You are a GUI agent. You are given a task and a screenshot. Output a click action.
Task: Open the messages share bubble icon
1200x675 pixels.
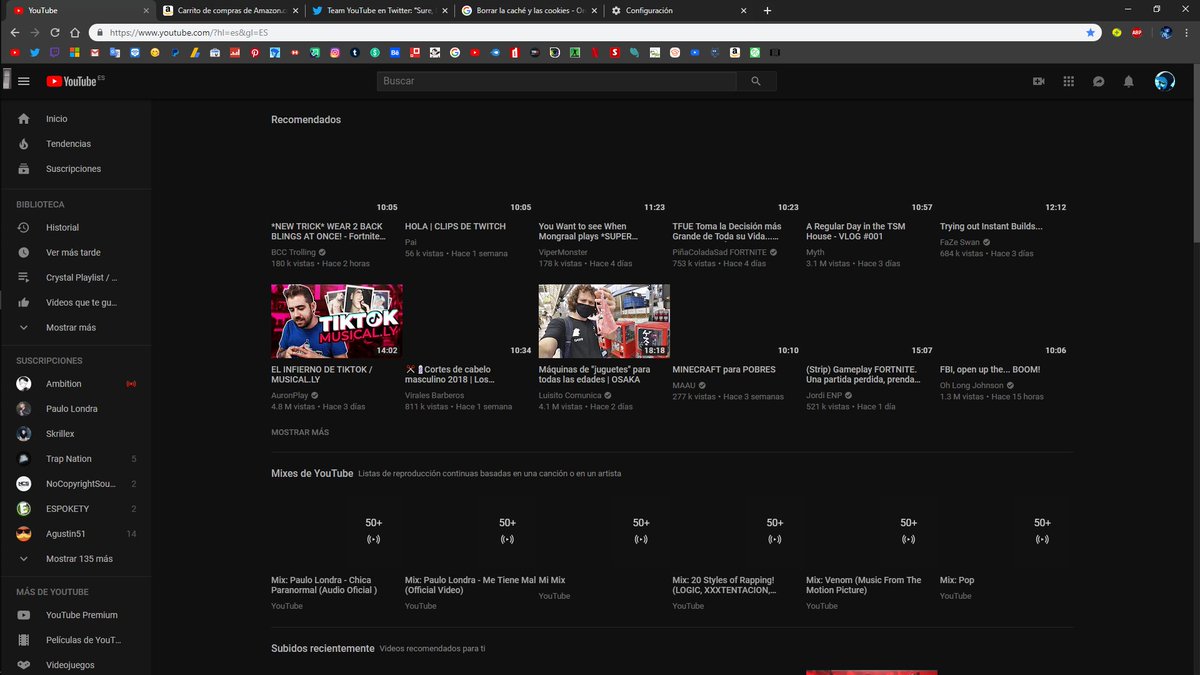(1098, 81)
